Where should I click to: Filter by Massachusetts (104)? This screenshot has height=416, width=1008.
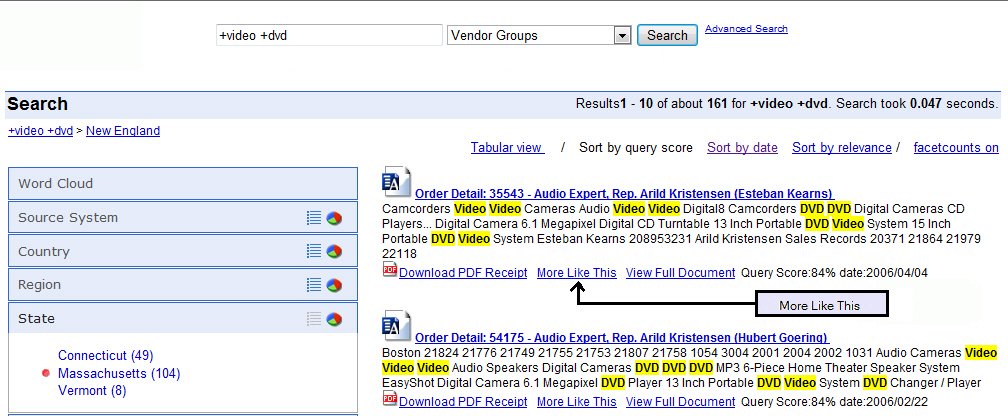[119, 374]
